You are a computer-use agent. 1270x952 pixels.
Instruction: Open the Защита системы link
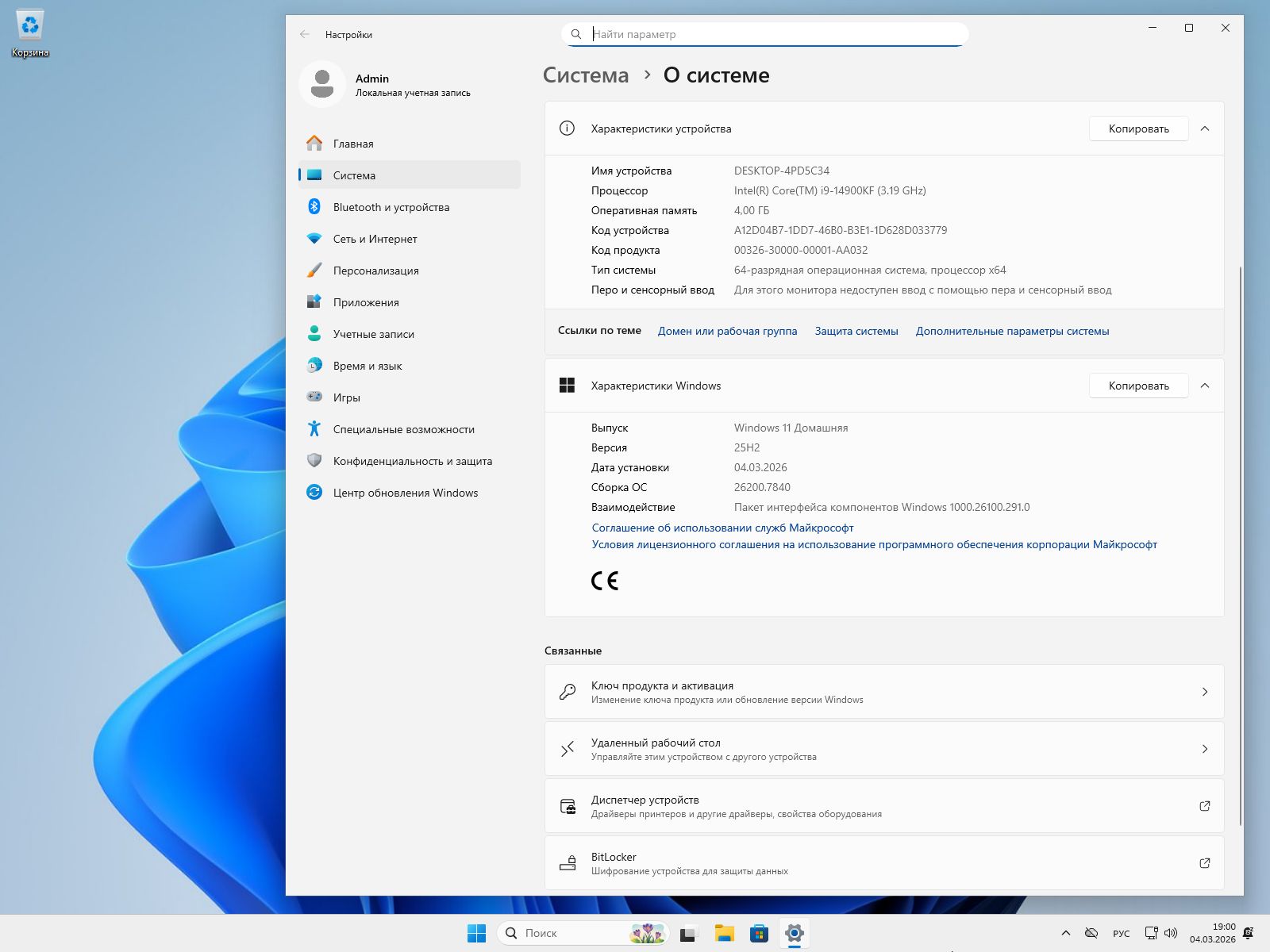click(x=856, y=331)
